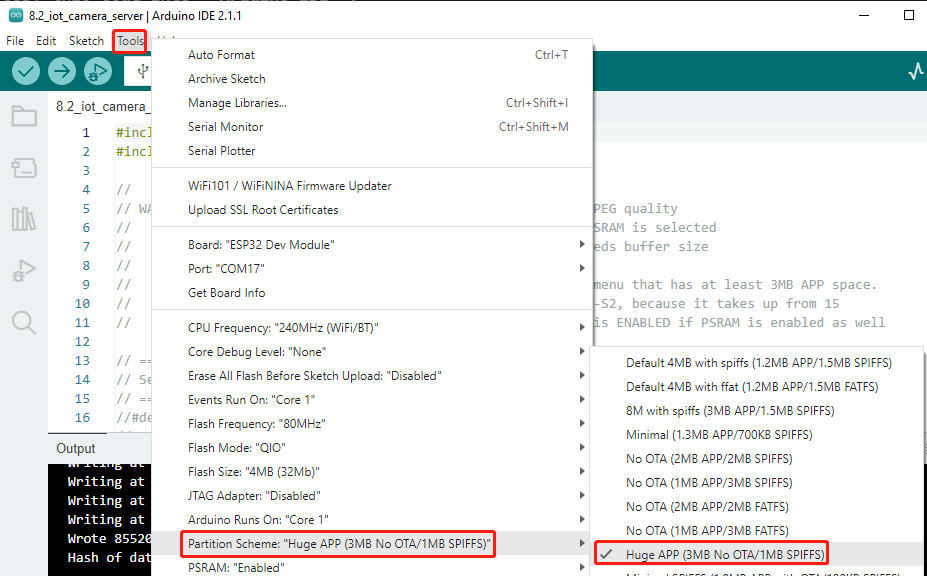Screen dimensions: 927x576
Task: Click the Verify checkmark button
Action: pyautogui.click(x=25, y=72)
